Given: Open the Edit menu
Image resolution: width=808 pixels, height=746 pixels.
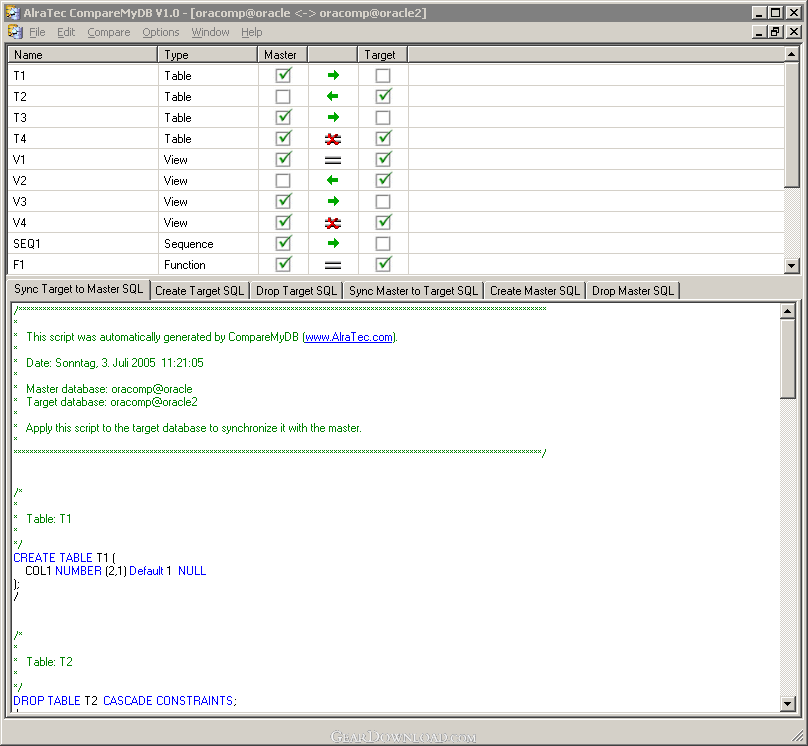Looking at the screenshot, I should coord(66,32).
